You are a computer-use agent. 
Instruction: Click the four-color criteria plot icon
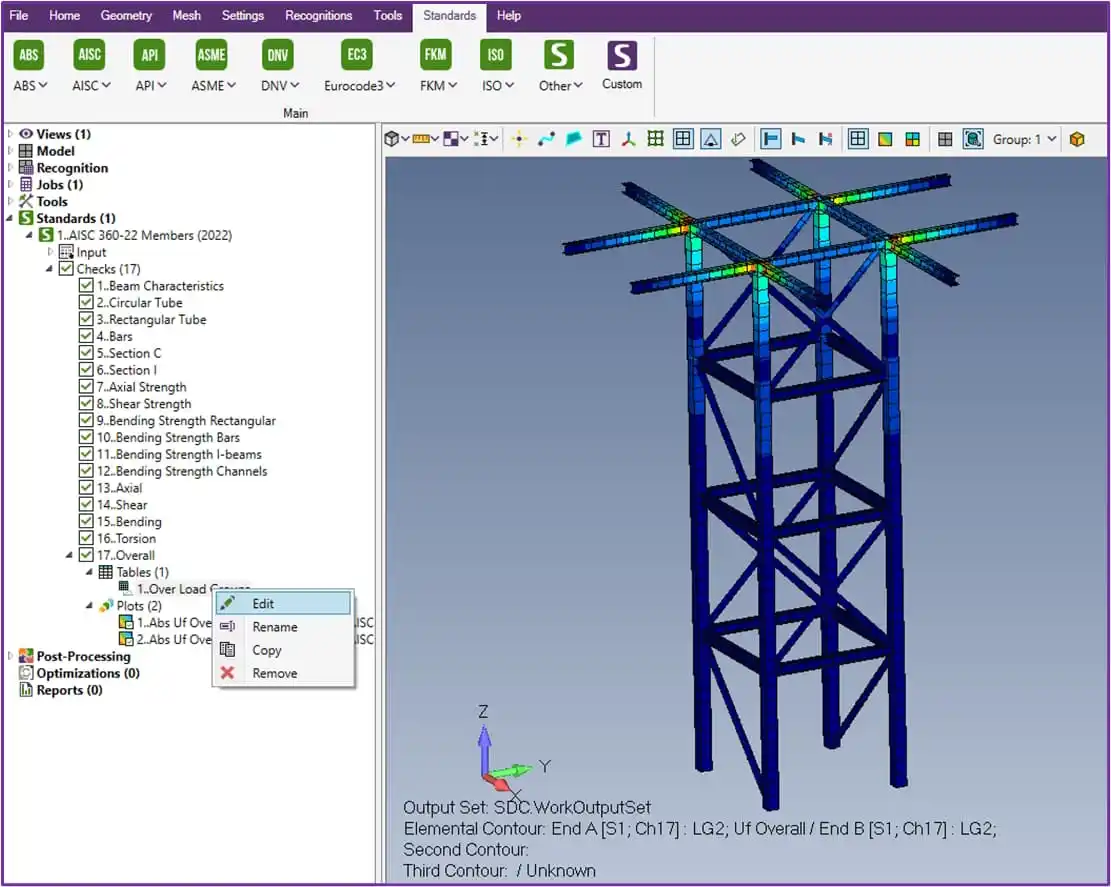click(913, 139)
